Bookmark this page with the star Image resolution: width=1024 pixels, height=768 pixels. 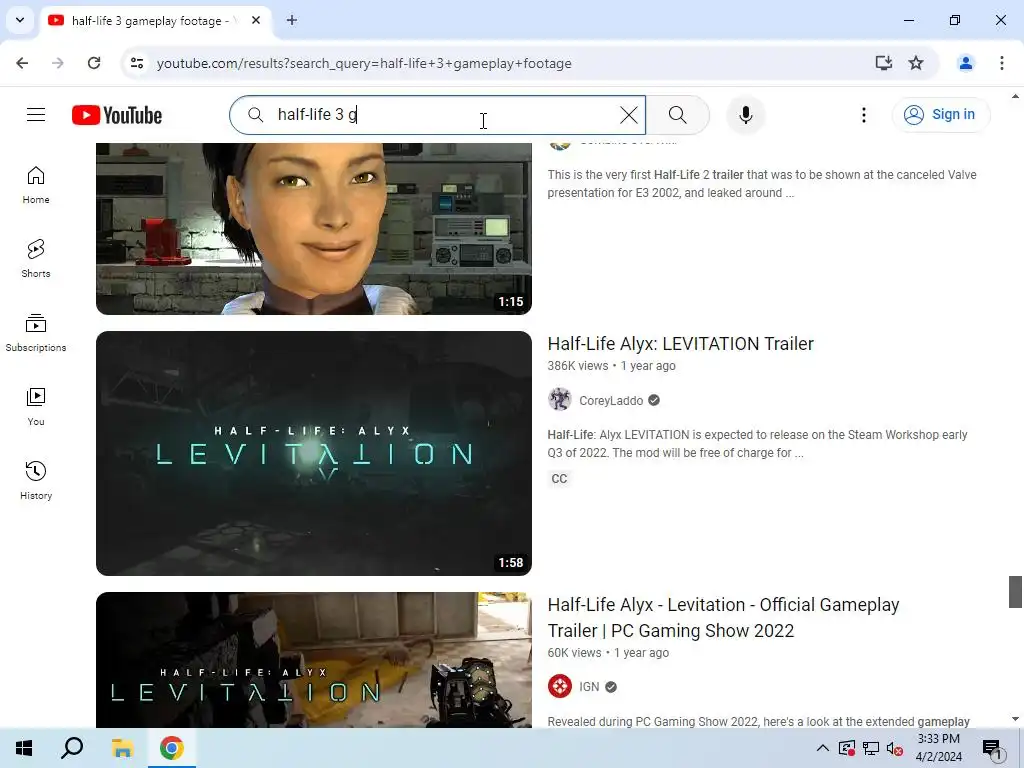916,63
